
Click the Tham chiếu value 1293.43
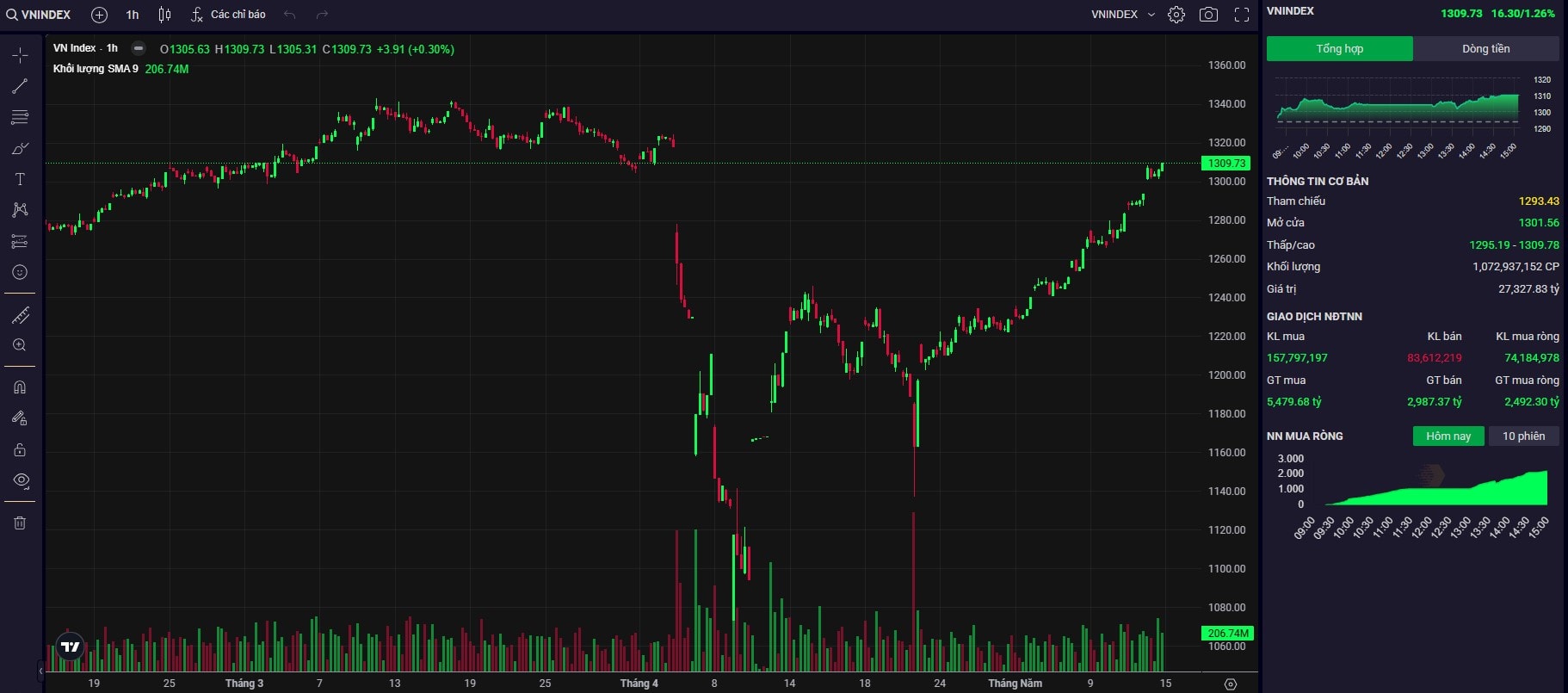coord(1539,201)
